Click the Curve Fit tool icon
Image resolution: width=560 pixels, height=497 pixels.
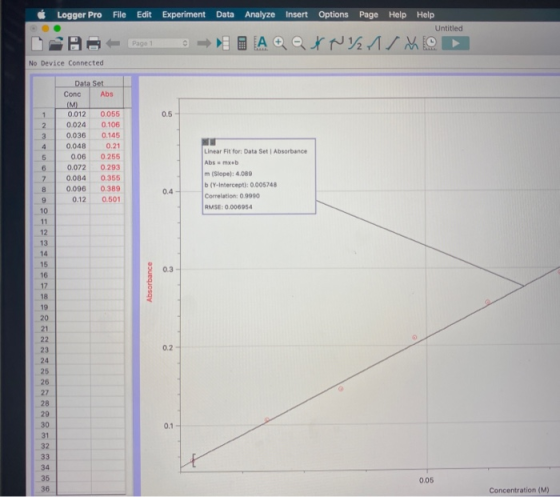pos(411,44)
